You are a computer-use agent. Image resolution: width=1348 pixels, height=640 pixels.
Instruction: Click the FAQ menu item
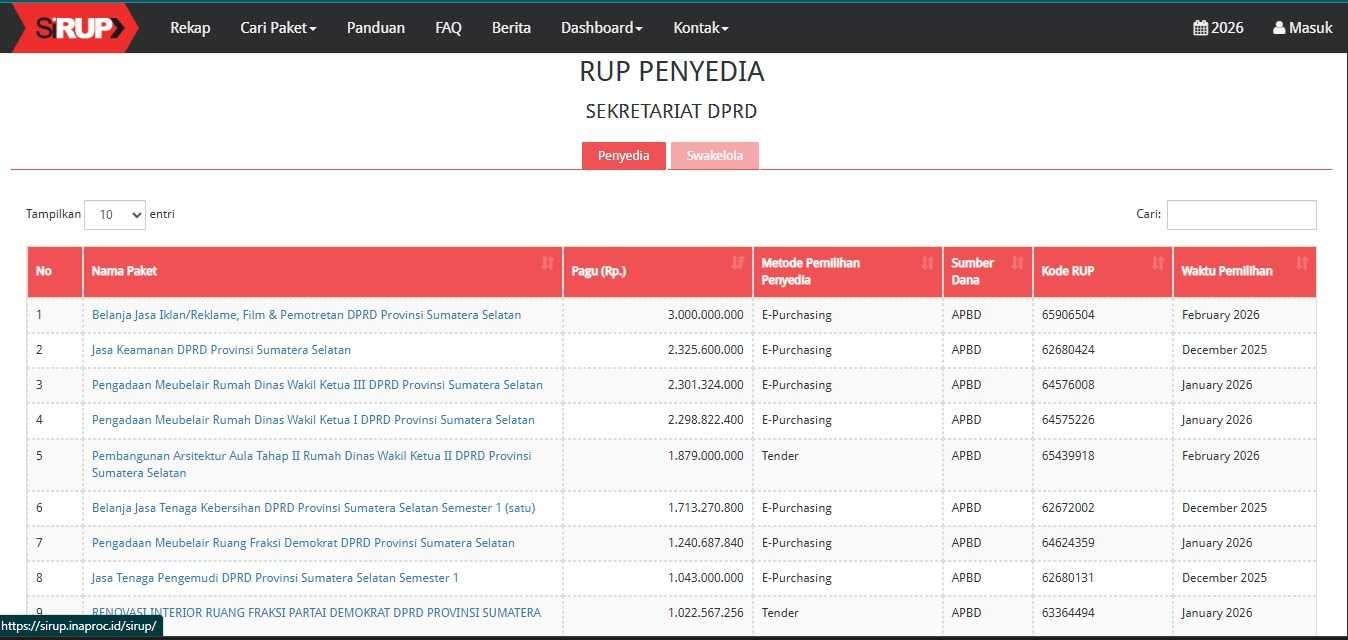click(448, 28)
